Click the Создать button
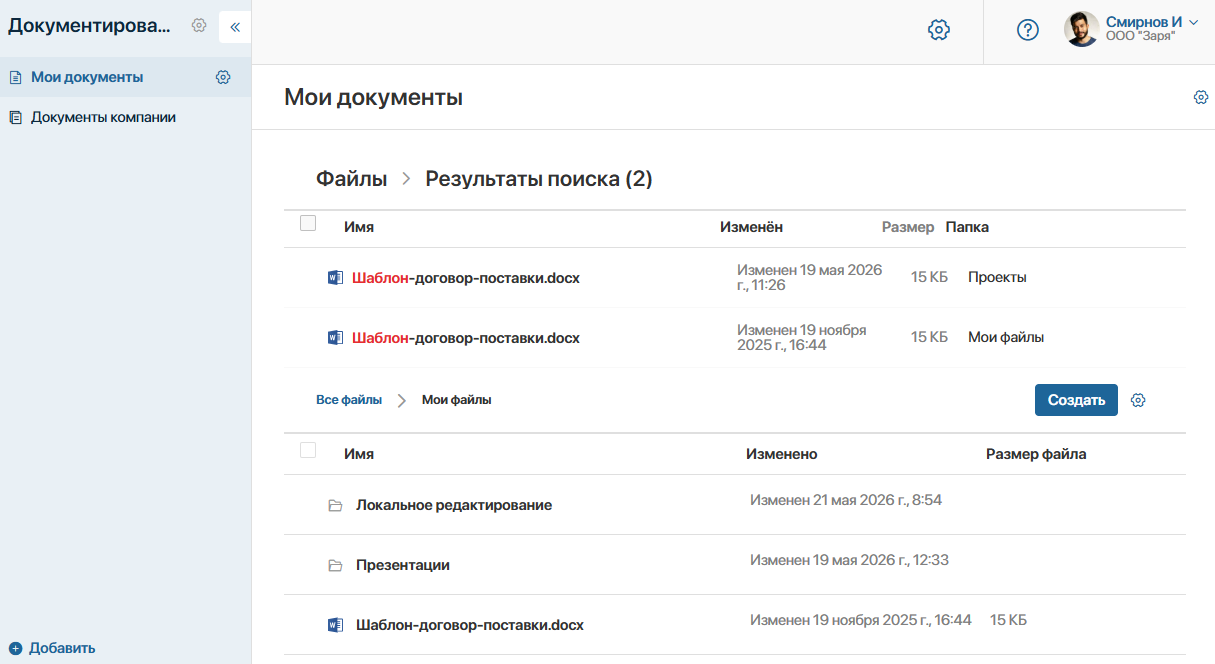The image size is (1215, 664). 1076,400
